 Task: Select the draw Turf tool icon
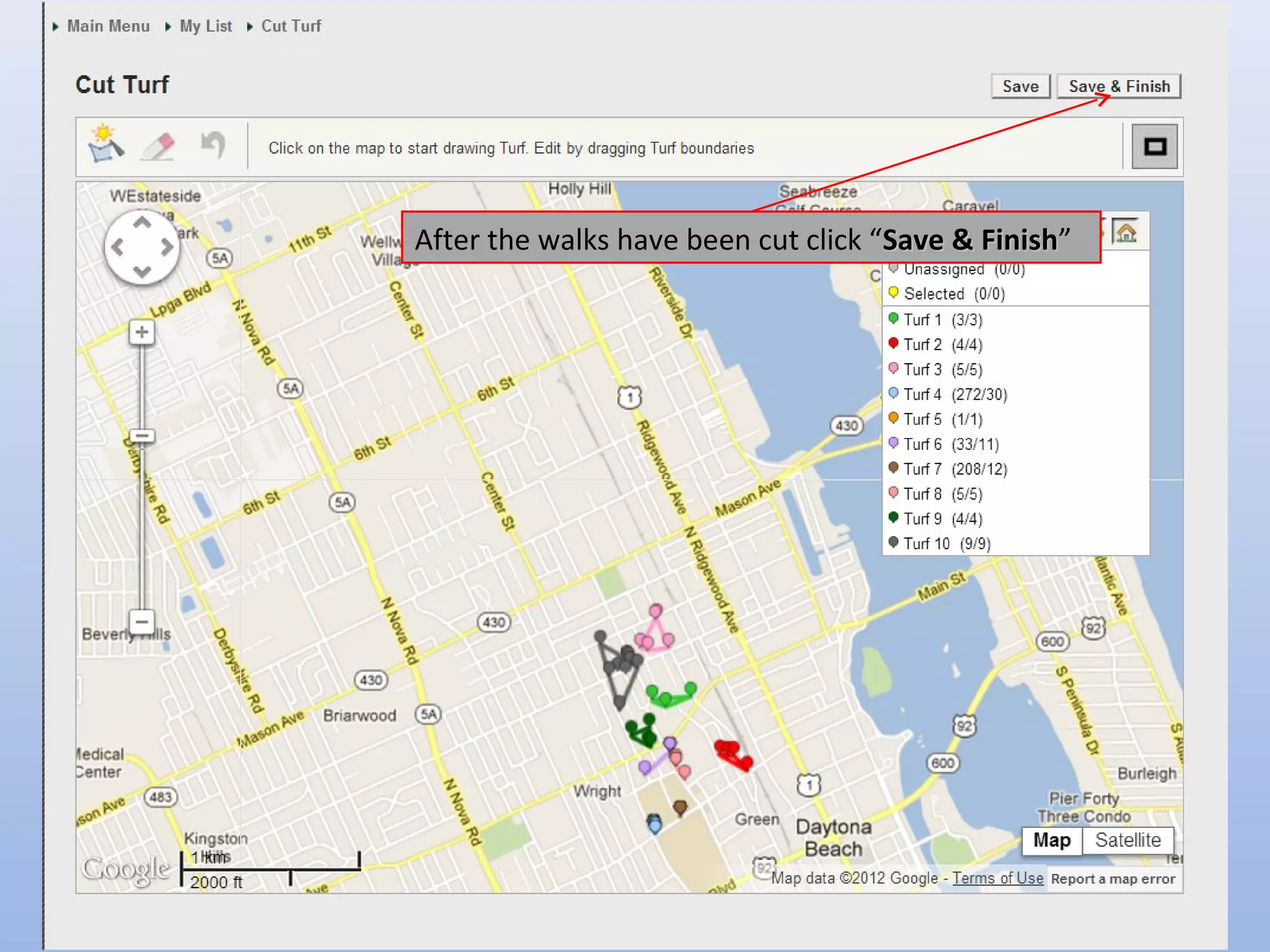point(105,144)
